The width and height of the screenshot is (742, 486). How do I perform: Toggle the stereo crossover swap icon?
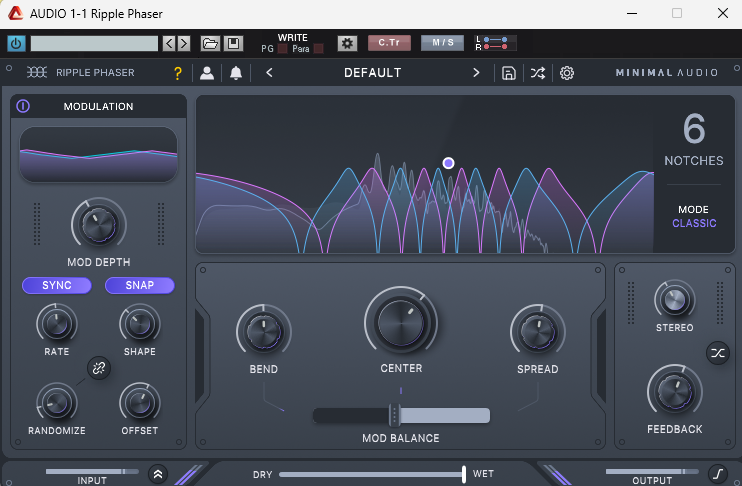click(x=718, y=353)
